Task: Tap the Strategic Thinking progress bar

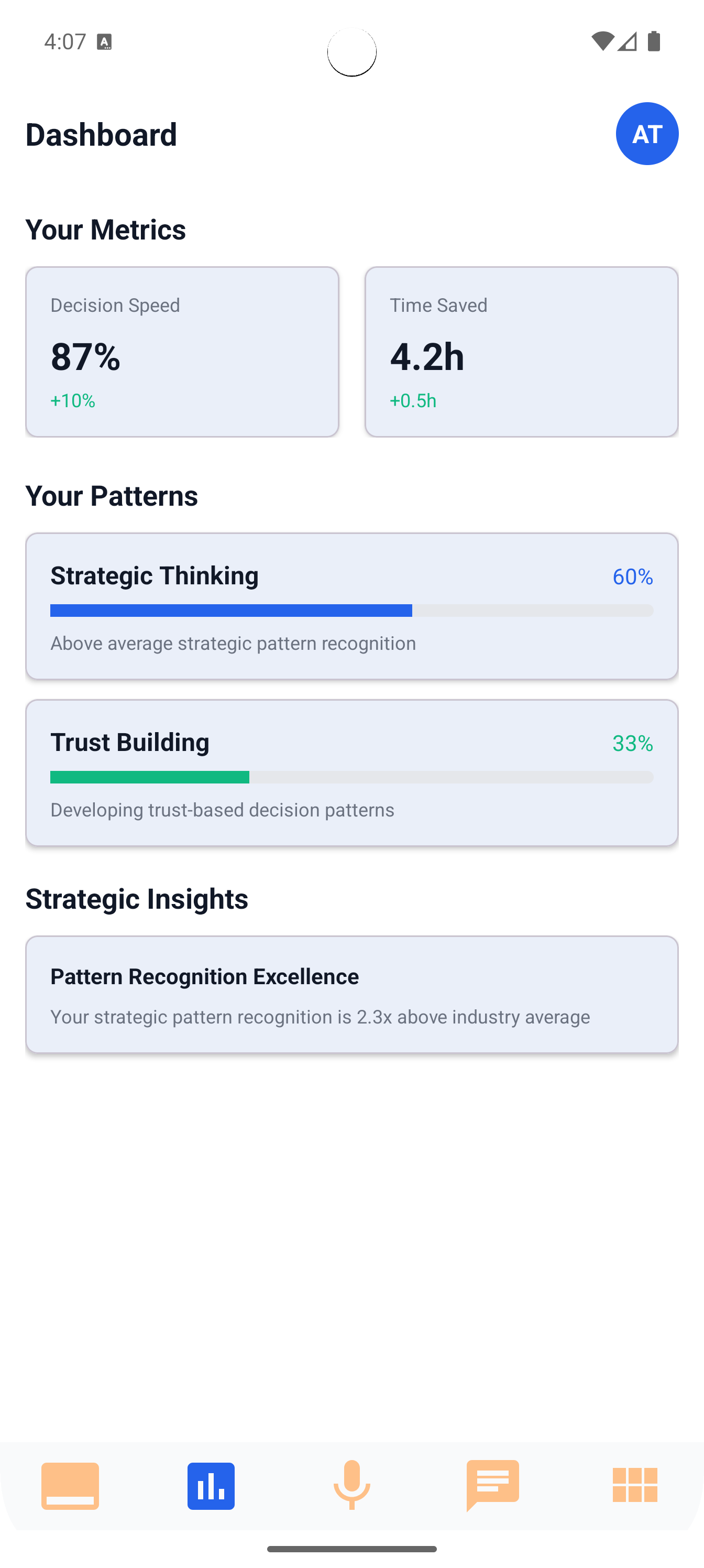Action: tap(351, 609)
